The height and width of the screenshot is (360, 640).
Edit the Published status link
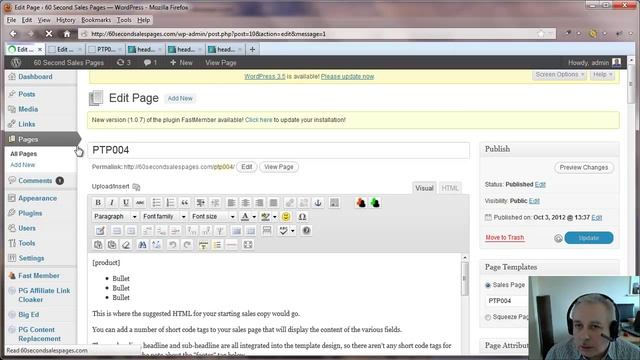[540, 184]
